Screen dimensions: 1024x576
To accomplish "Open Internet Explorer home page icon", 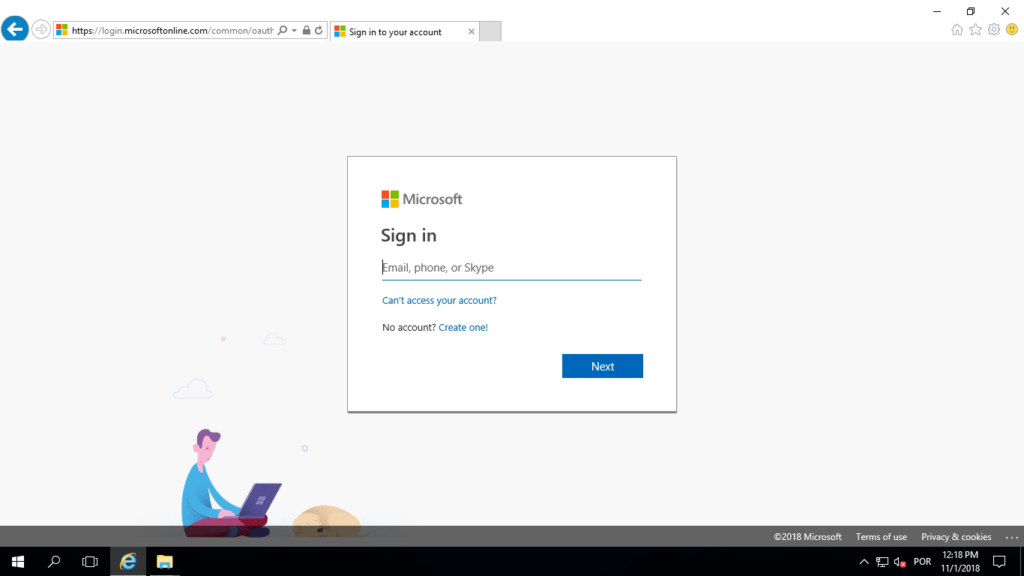I will click(x=957, y=30).
